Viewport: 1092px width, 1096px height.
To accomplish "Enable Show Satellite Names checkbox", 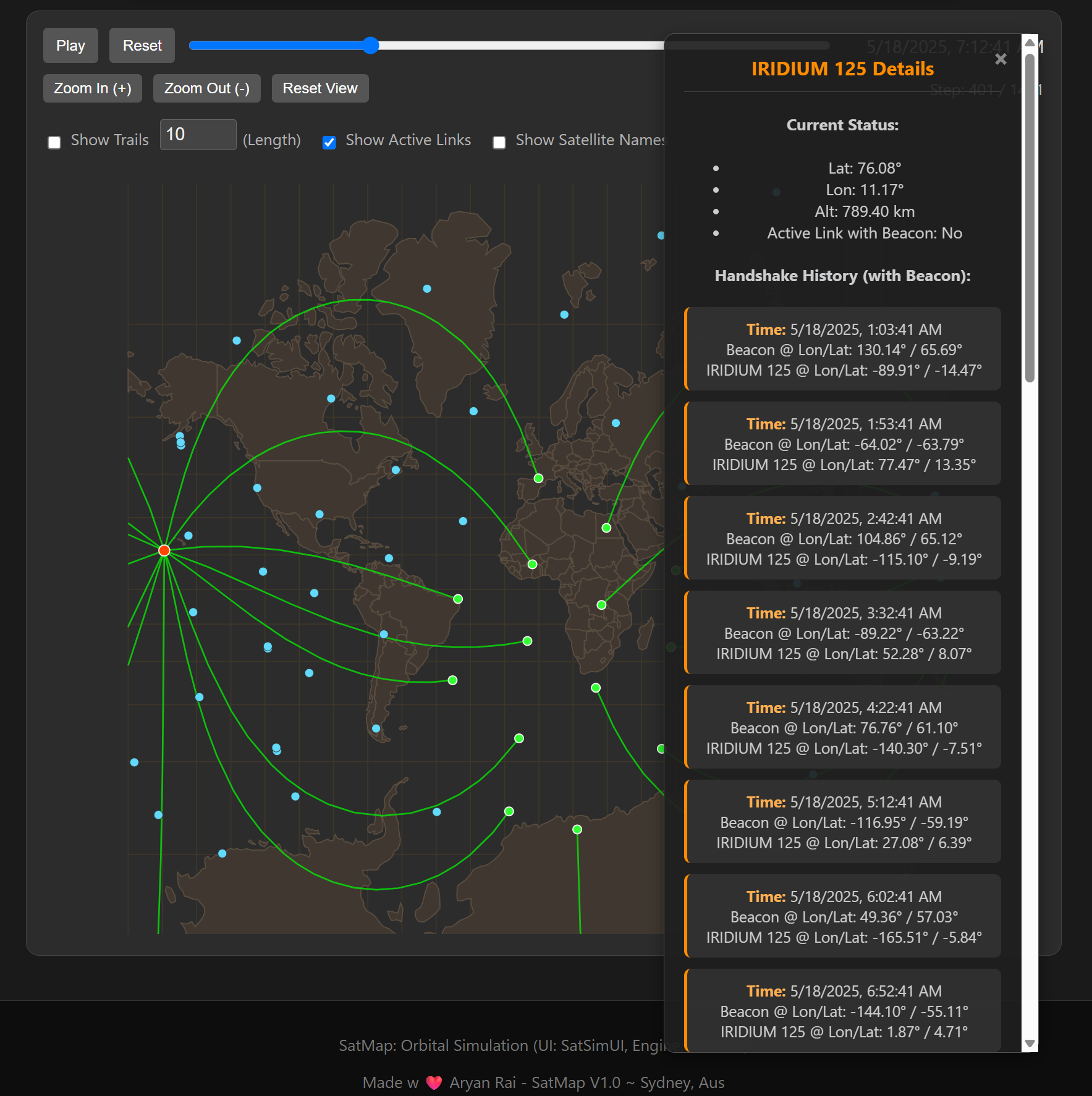I will tap(499, 143).
